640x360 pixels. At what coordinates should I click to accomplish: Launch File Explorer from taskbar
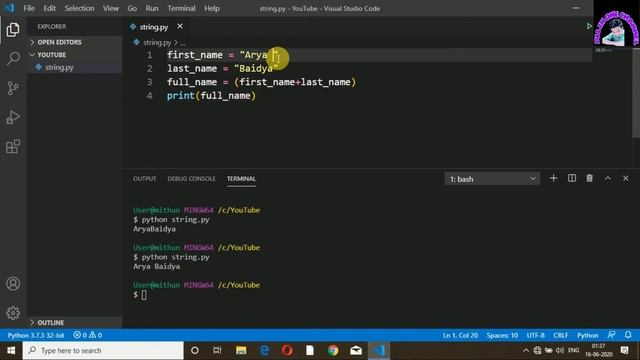pyautogui.click(x=241, y=351)
